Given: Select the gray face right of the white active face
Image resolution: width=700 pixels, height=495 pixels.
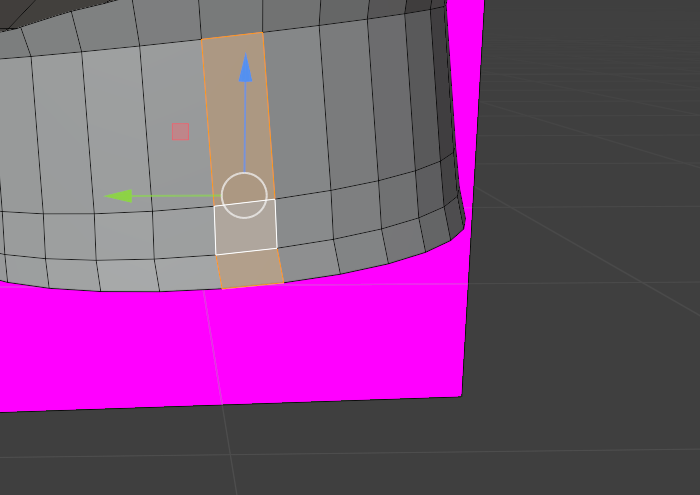Looking at the screenshot, I should tap(303, 220).
